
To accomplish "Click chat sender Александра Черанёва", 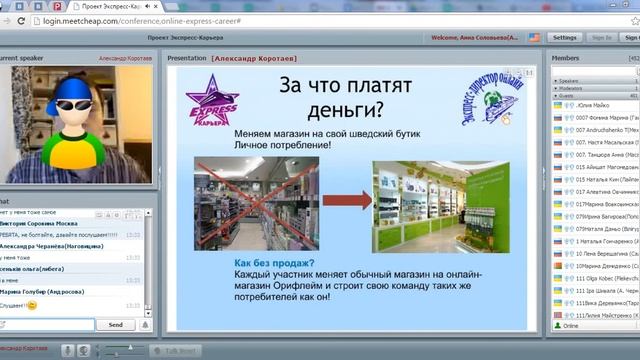I will pyautogui.click(x=51, y=246).
